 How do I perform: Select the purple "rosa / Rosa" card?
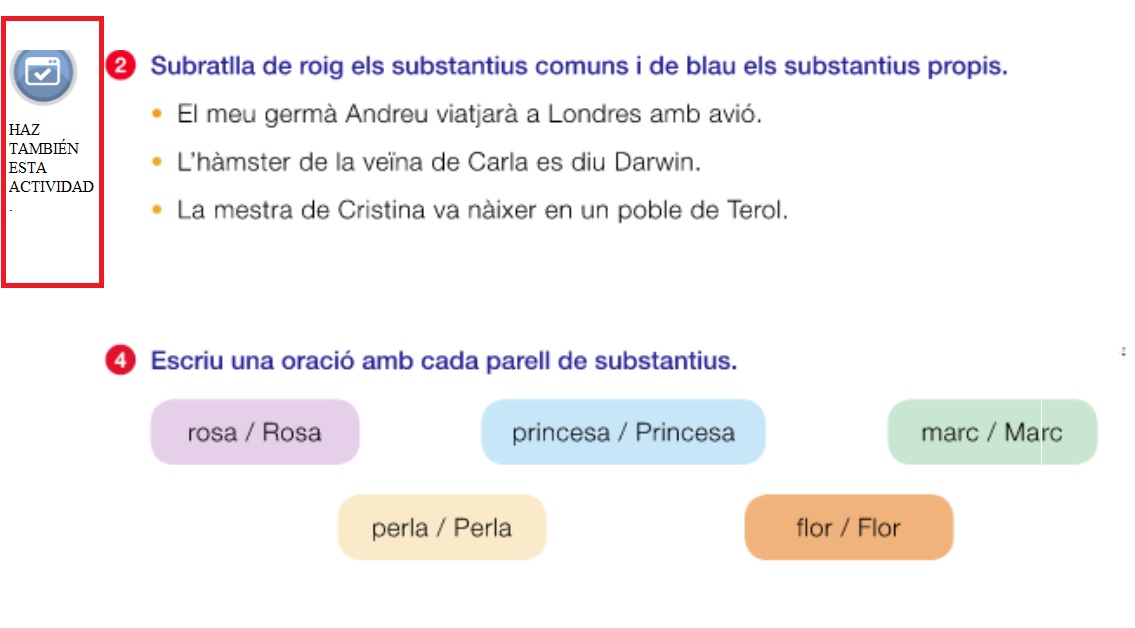[x=254, y=432]
